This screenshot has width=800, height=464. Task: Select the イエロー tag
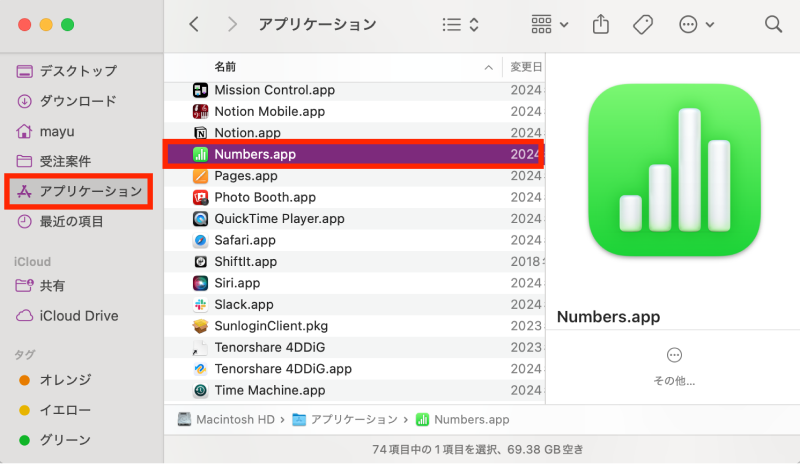click(55, 410)
